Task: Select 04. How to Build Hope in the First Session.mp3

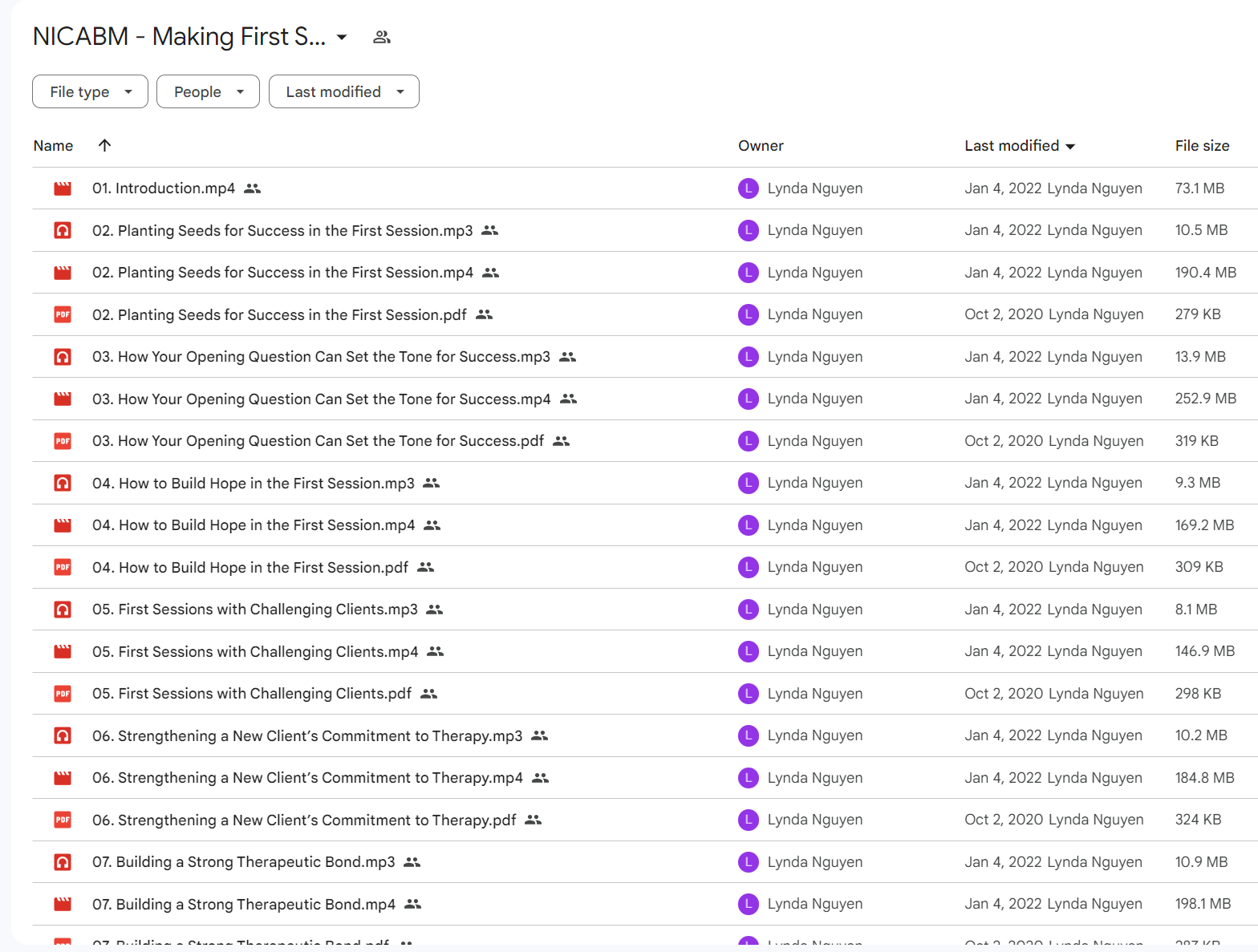Action: [x=254, y=483]
